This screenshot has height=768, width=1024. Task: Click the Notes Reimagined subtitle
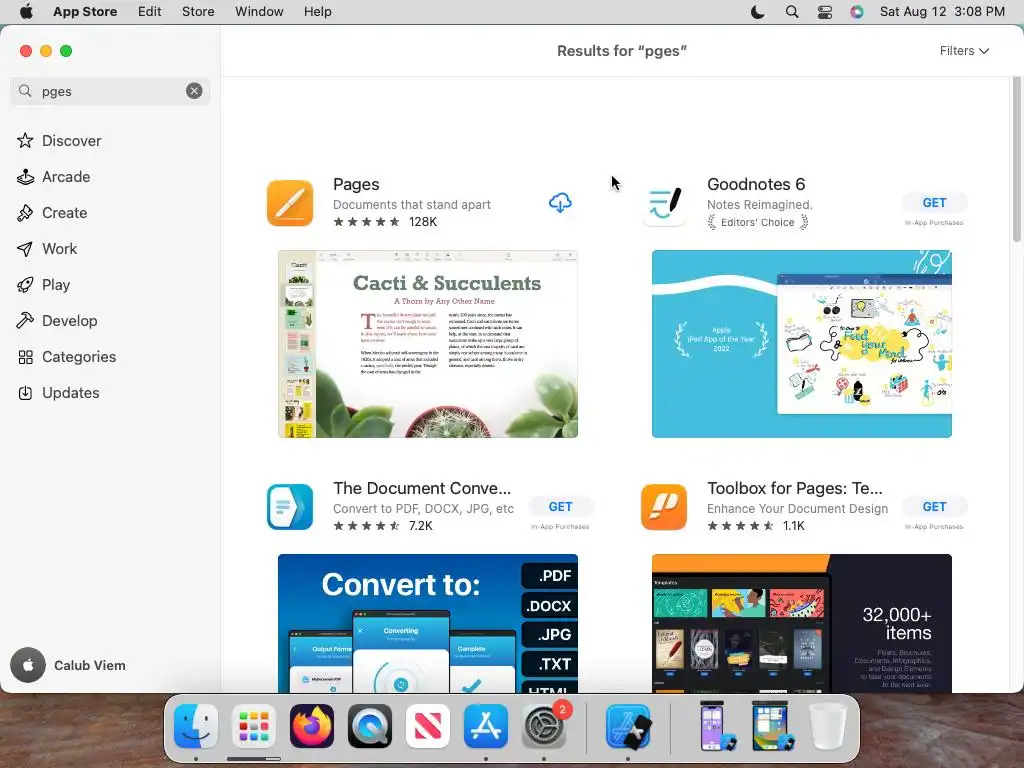click(760, 204)
